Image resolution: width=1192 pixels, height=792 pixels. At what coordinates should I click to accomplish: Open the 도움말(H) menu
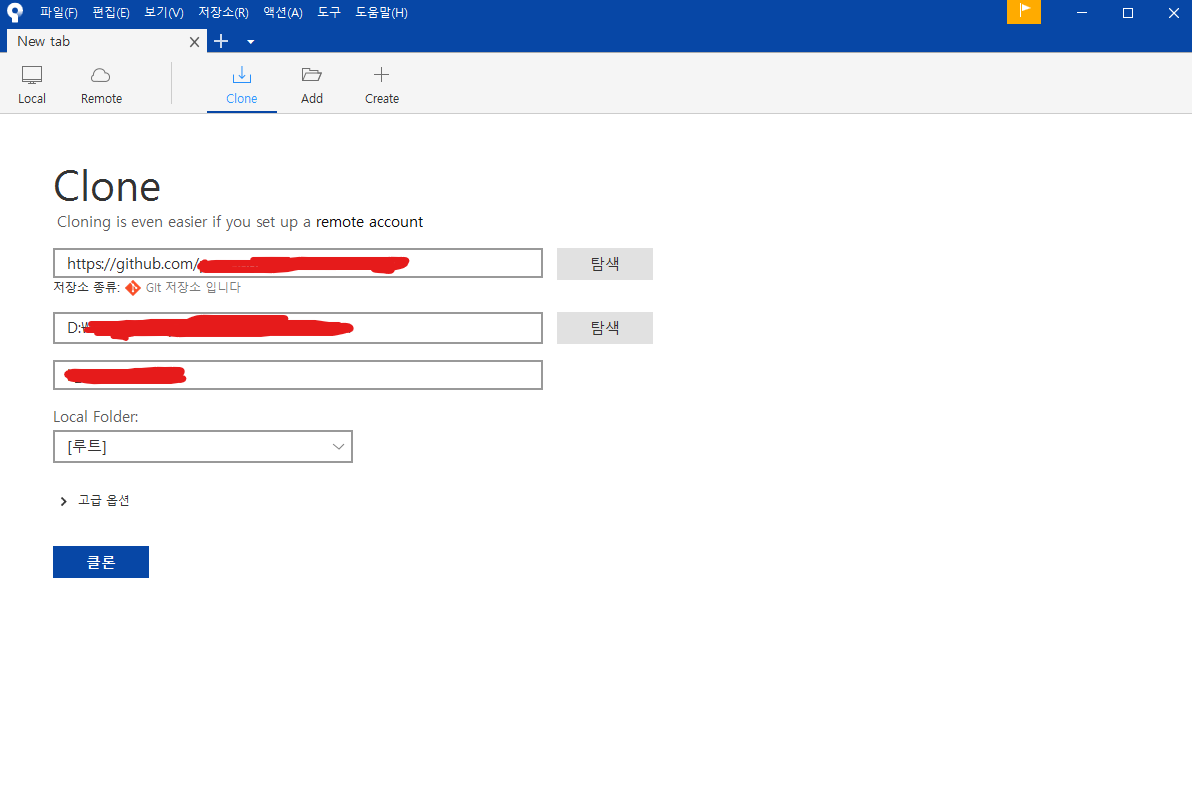[x=382, y=12]
